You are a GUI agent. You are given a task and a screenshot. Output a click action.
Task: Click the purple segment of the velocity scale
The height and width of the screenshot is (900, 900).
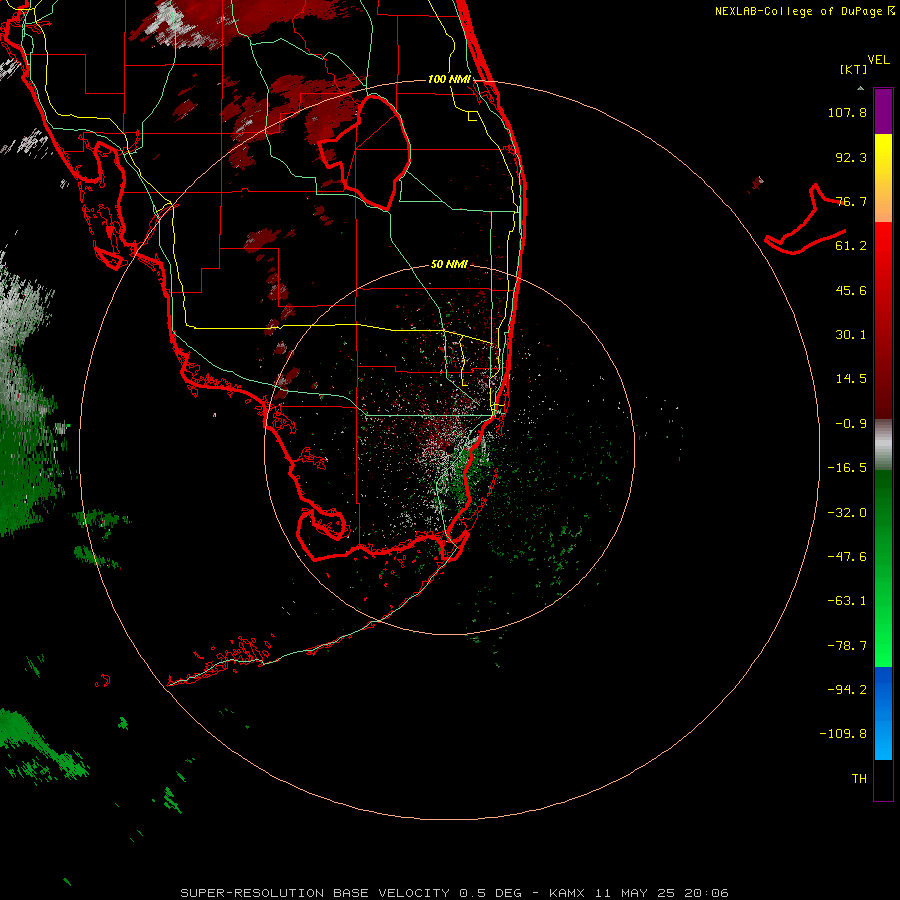tap(883, 111)
